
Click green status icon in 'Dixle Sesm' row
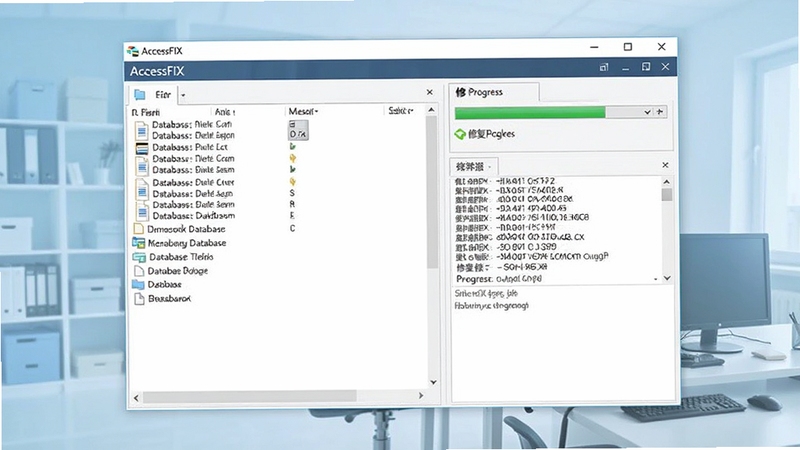coord(293,169)
